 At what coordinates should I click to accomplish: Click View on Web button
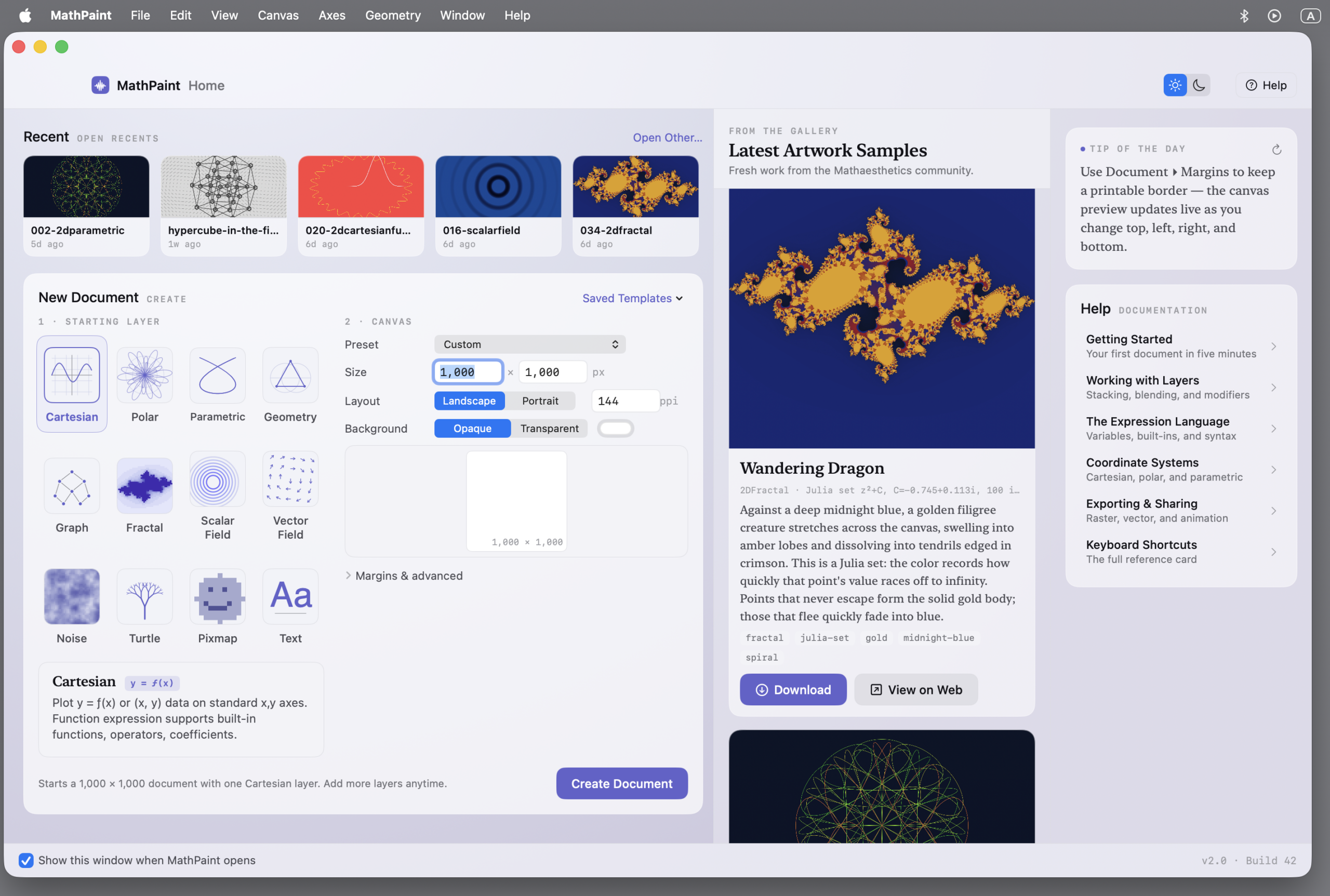pyautogui.click(x=915, y=690)
